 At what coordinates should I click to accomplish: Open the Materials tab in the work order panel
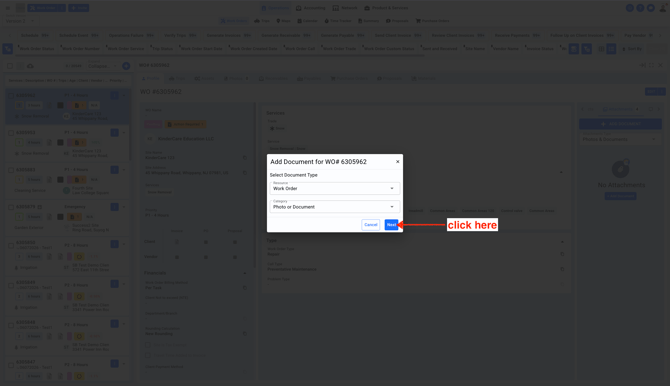(x=423, y=79)
